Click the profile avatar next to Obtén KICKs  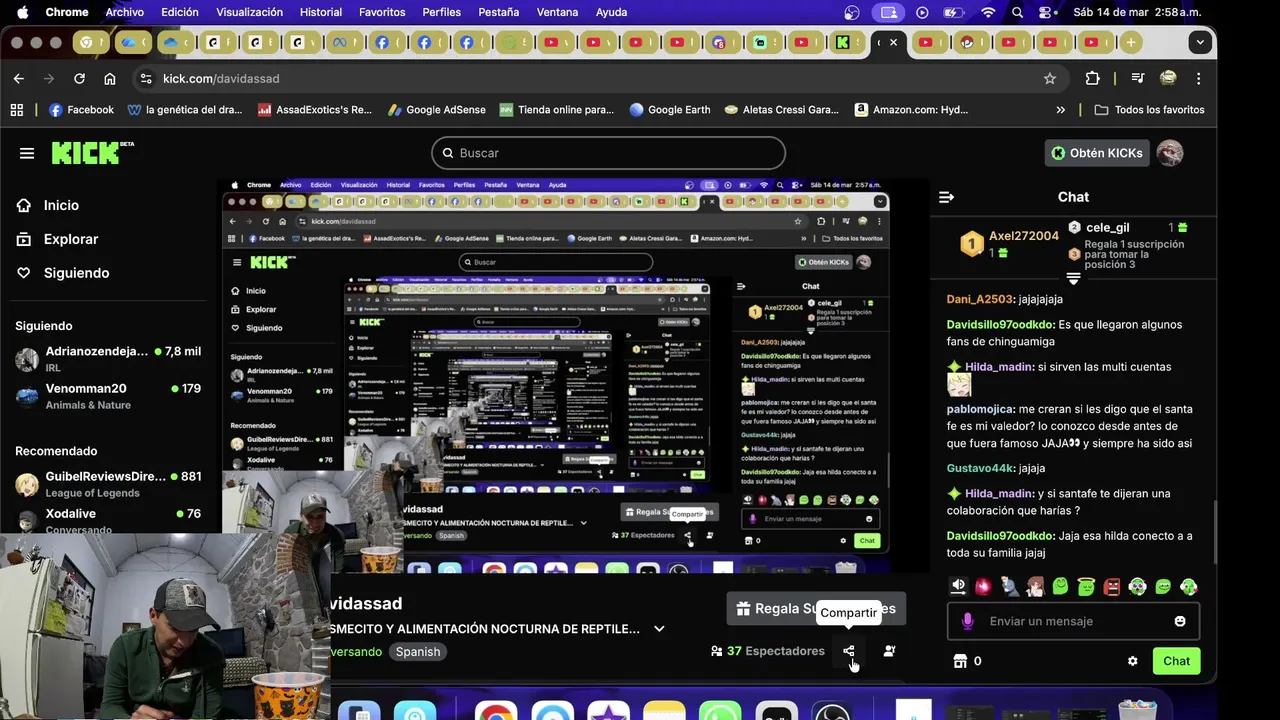[x=1170, y=153]
